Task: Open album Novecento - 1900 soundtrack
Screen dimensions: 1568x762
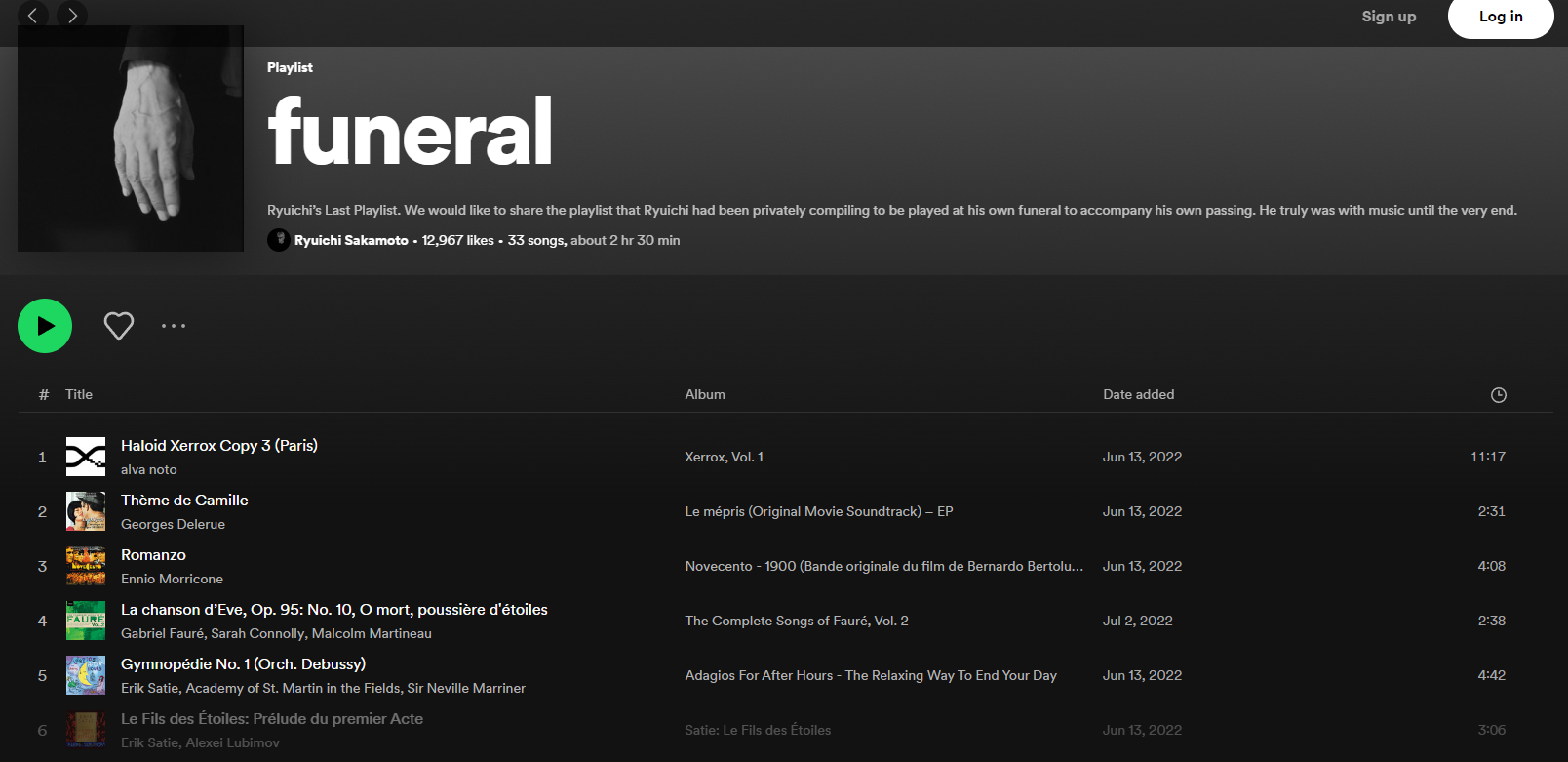Action: coord(884,566)
